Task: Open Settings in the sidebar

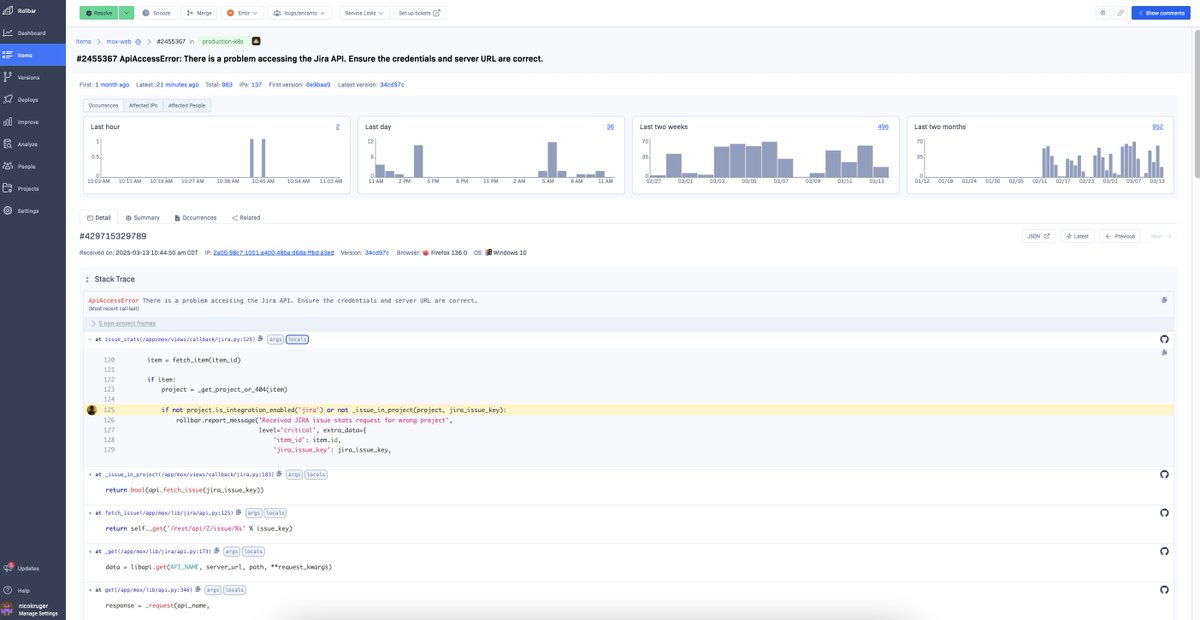Action: [x=32, y=211]
